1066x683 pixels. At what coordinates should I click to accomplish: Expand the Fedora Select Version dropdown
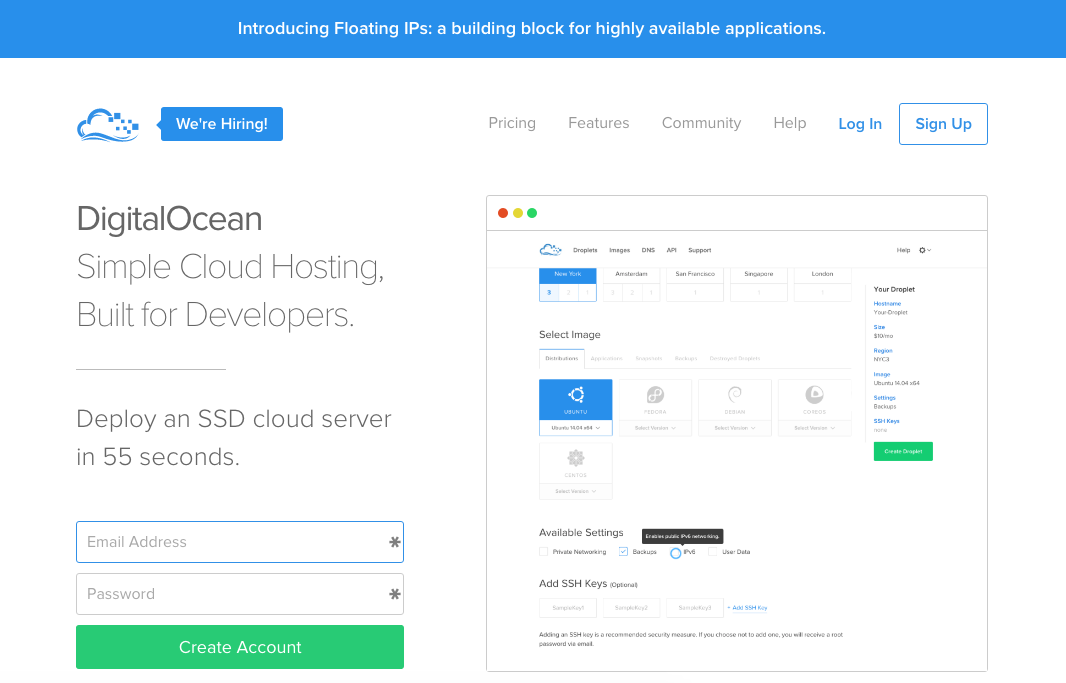tap(655, 428)
